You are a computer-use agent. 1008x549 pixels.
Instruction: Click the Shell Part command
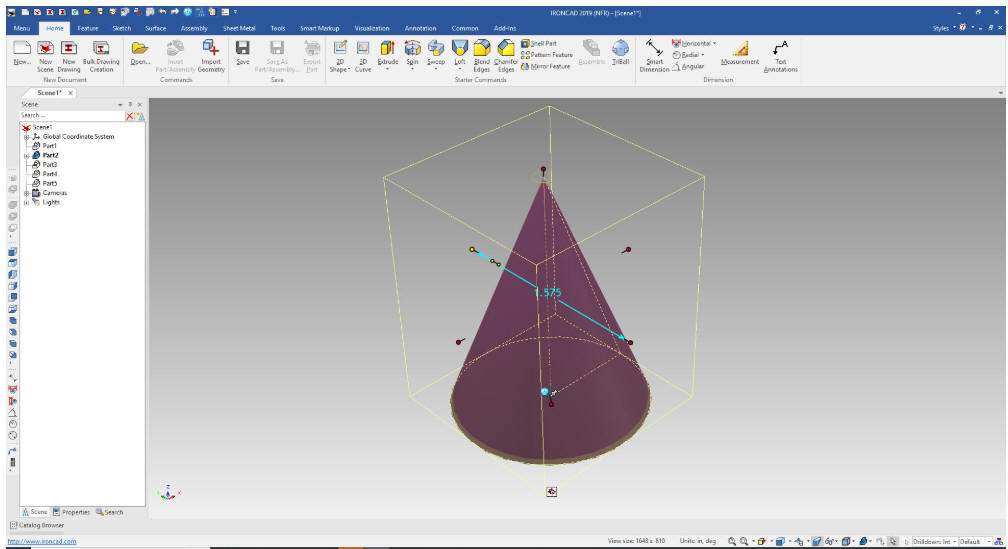coord(539,44)
